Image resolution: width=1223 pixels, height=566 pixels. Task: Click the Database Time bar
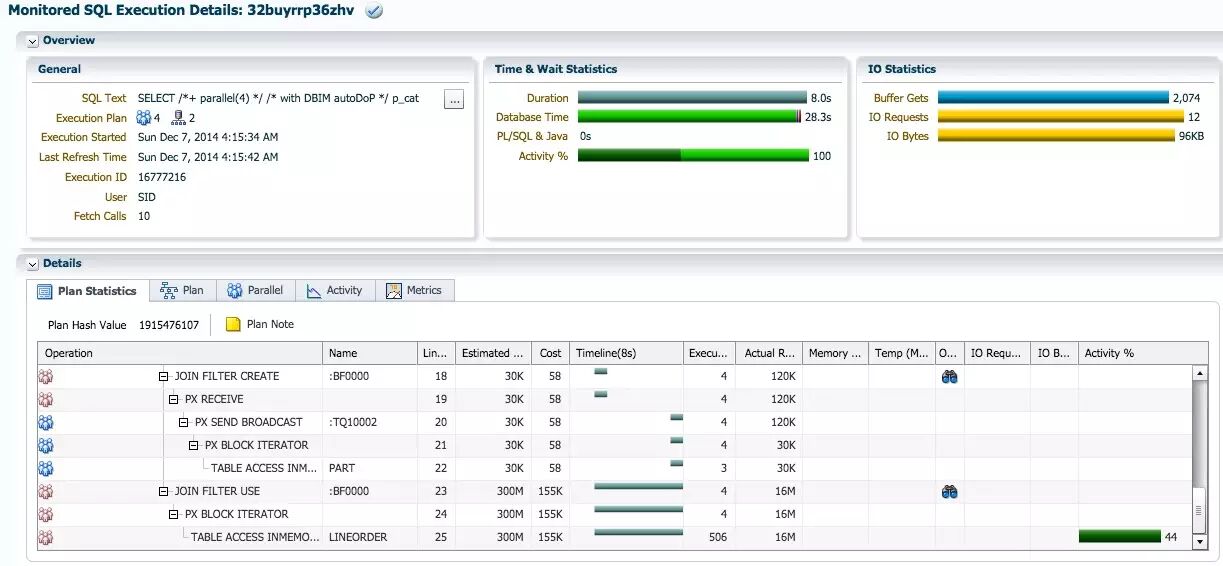pos(690,117)
